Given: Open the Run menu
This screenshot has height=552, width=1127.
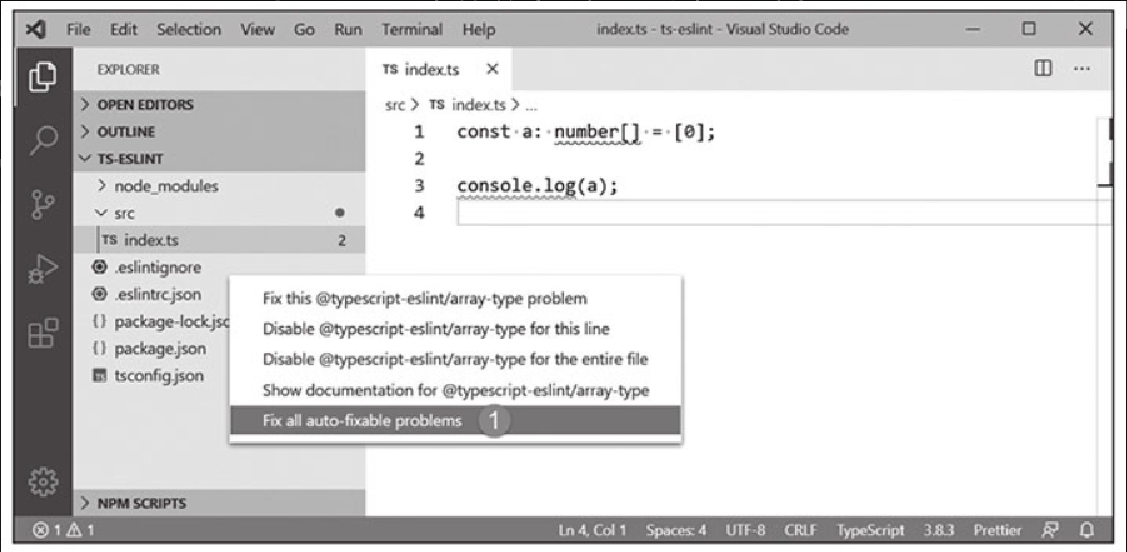Looking at the screenshot, I should pyautogui.click(x=347, y=29).
